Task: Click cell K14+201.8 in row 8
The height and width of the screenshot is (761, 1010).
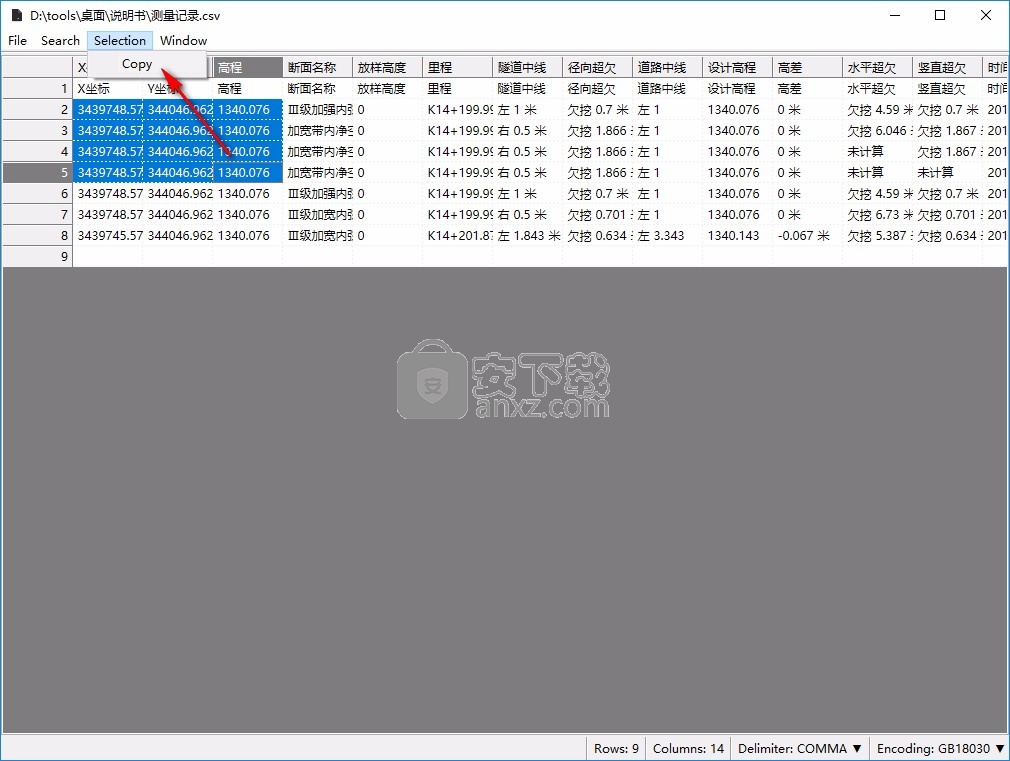Action: [457, 235]
